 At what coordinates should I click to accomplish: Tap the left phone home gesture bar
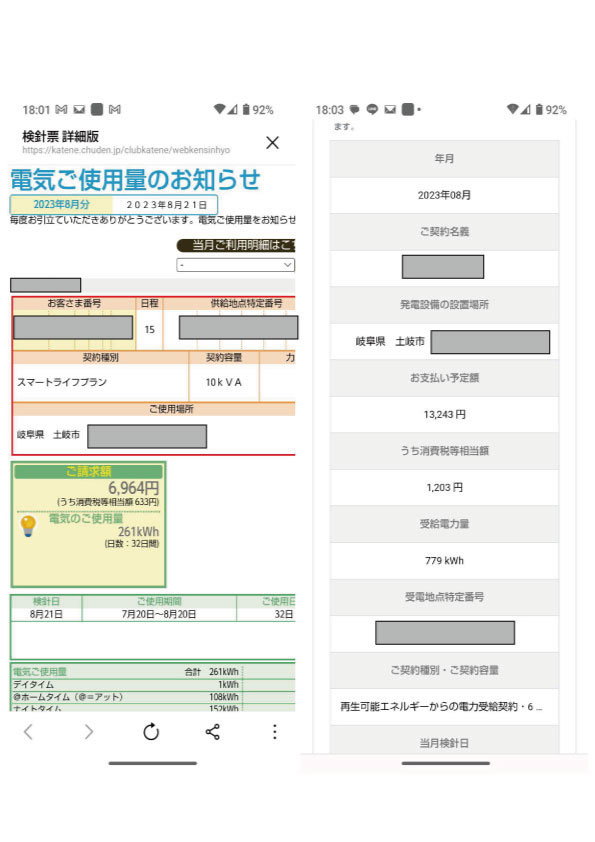(x=153, y=763)
